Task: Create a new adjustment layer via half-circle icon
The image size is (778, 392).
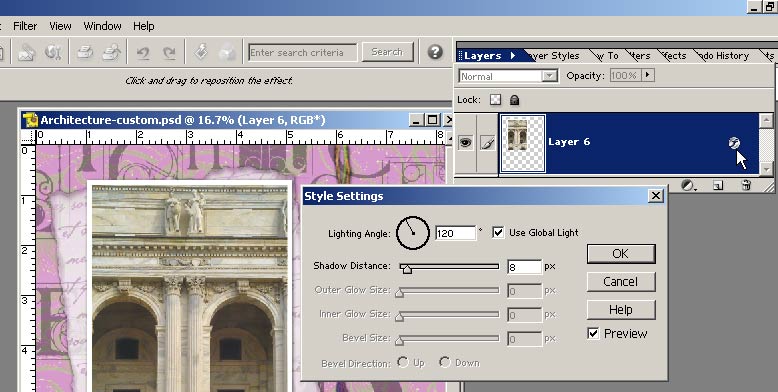Action: click(687, 186)
